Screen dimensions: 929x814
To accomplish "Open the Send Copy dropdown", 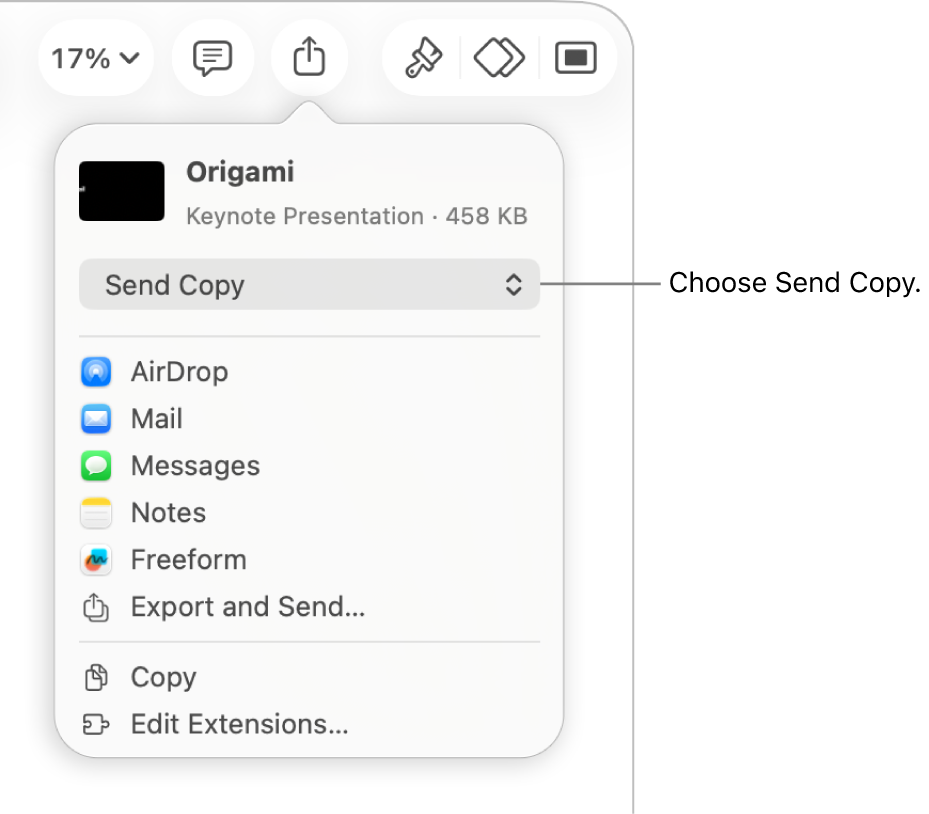I will tap(309, 284).
